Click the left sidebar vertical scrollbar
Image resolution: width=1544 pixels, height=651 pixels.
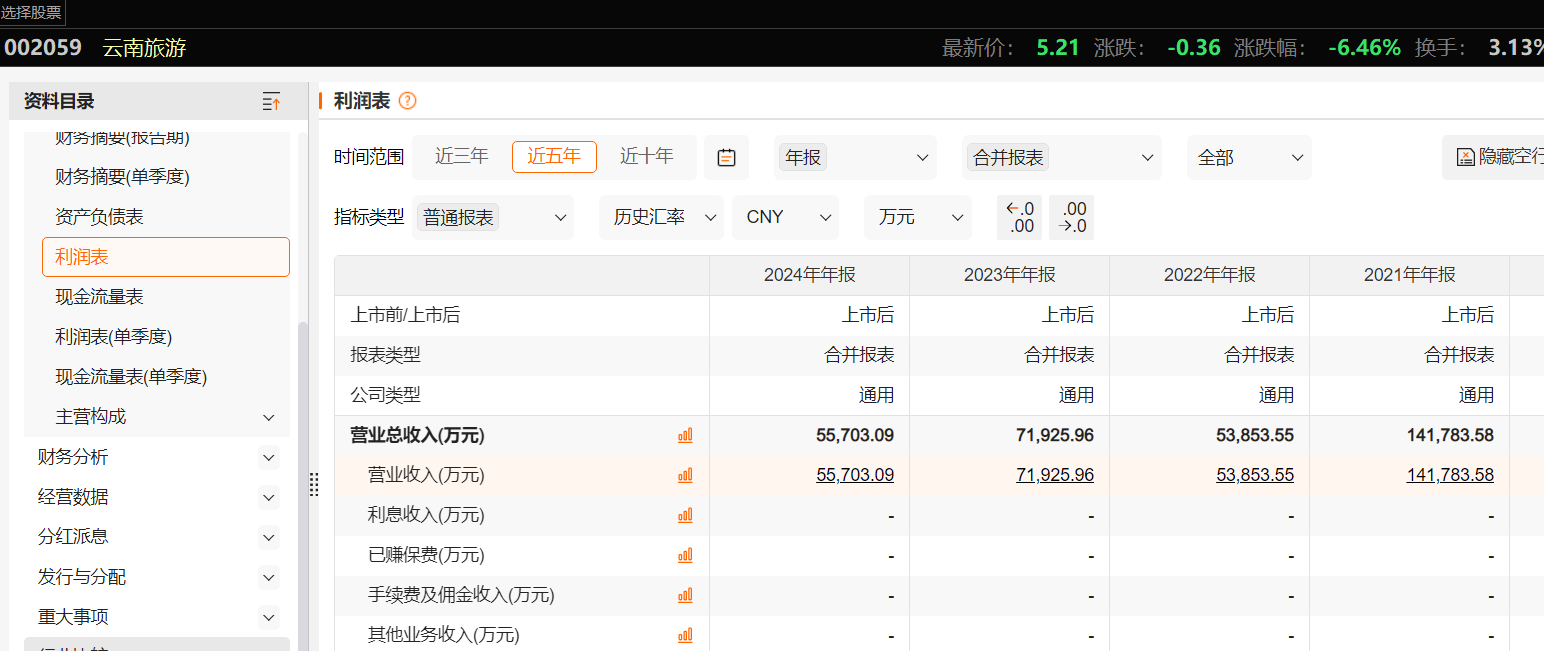(303, 485)
